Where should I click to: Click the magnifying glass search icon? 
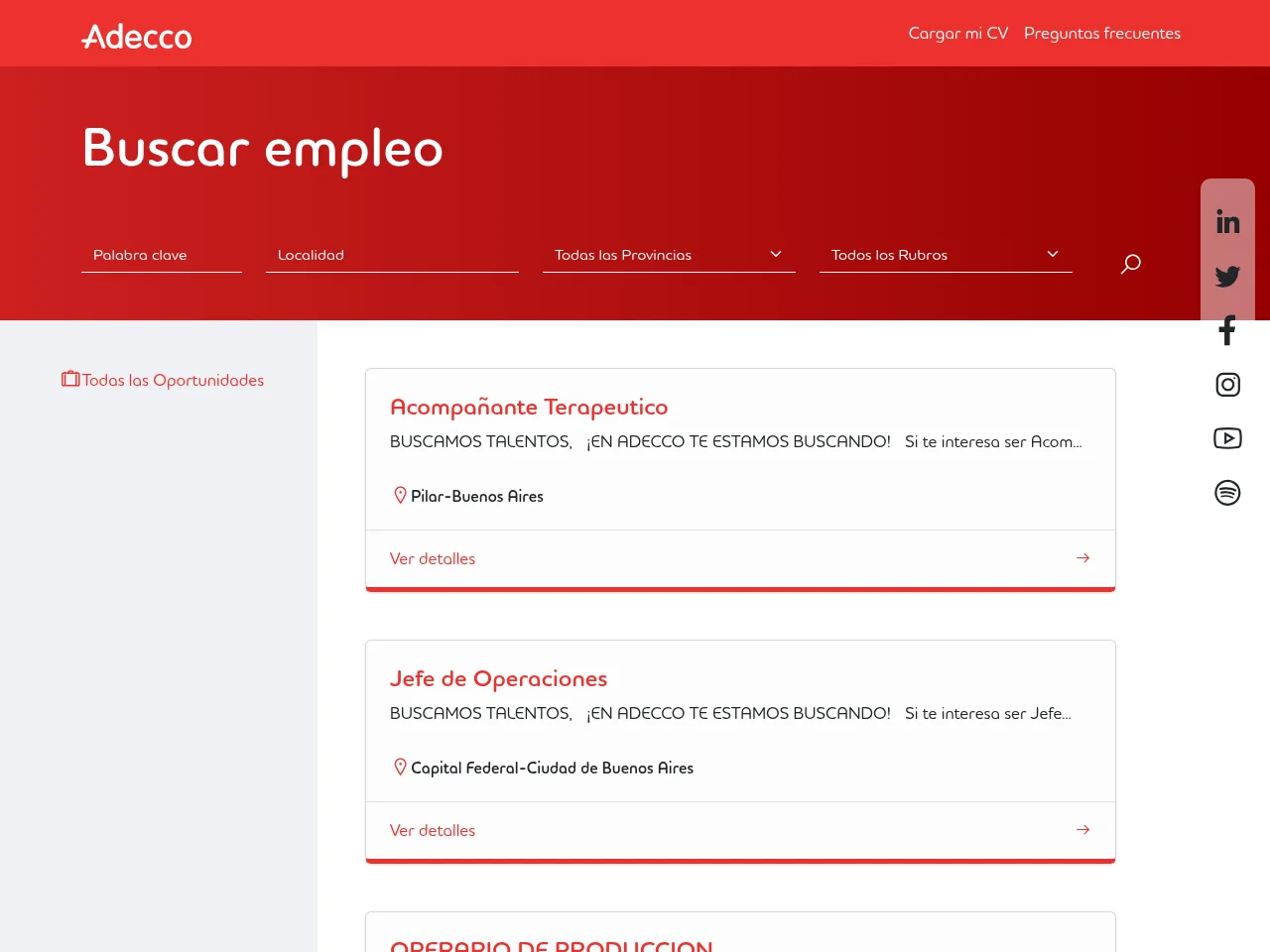(x=1130, y=264)
